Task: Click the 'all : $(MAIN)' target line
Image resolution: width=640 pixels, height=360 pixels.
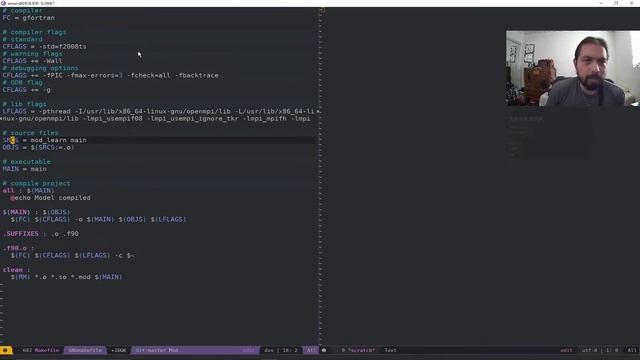Action: pyautogui.click(x=28, y=191)
